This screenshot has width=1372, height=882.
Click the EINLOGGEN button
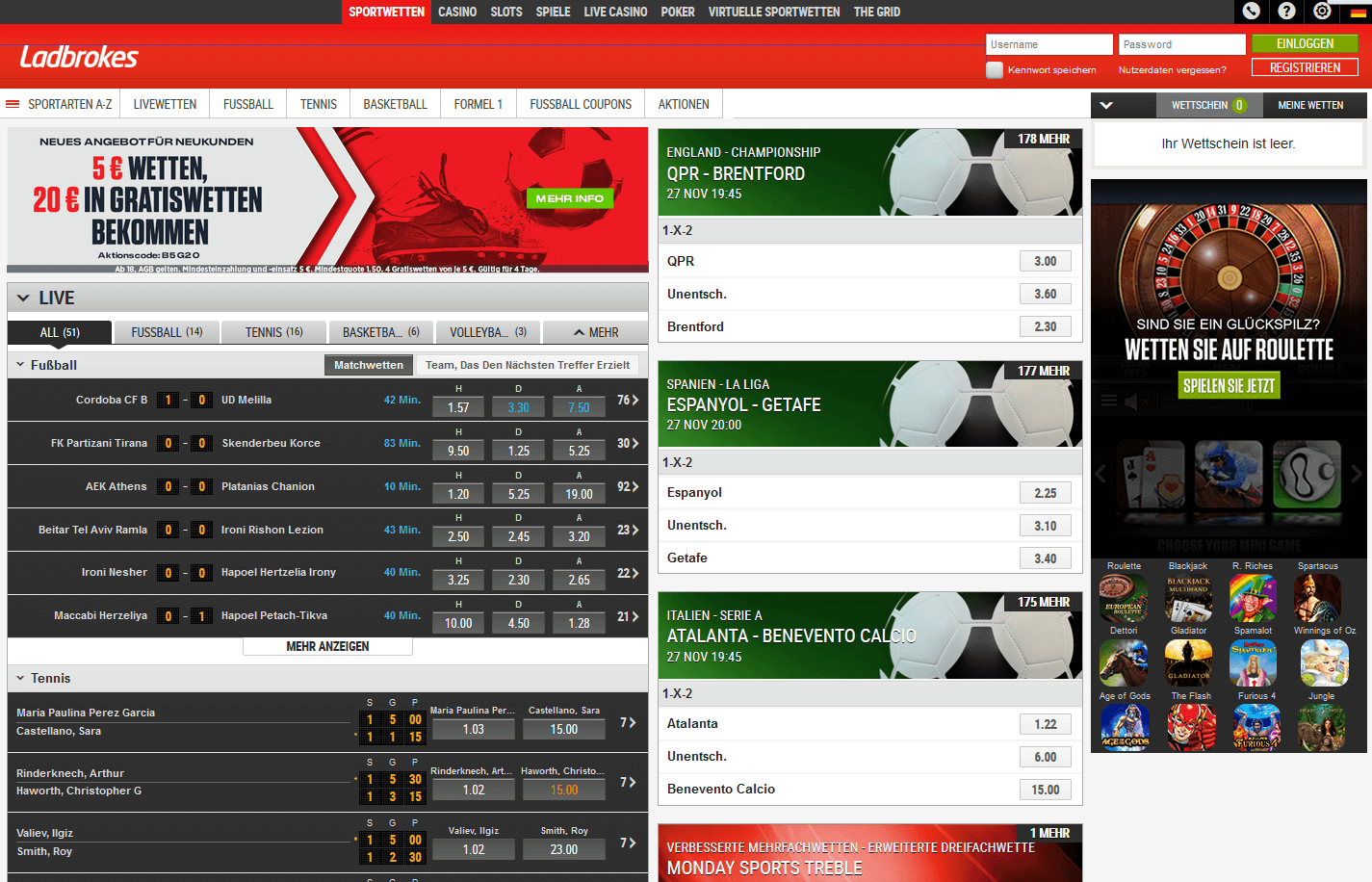pos(1305,44)
